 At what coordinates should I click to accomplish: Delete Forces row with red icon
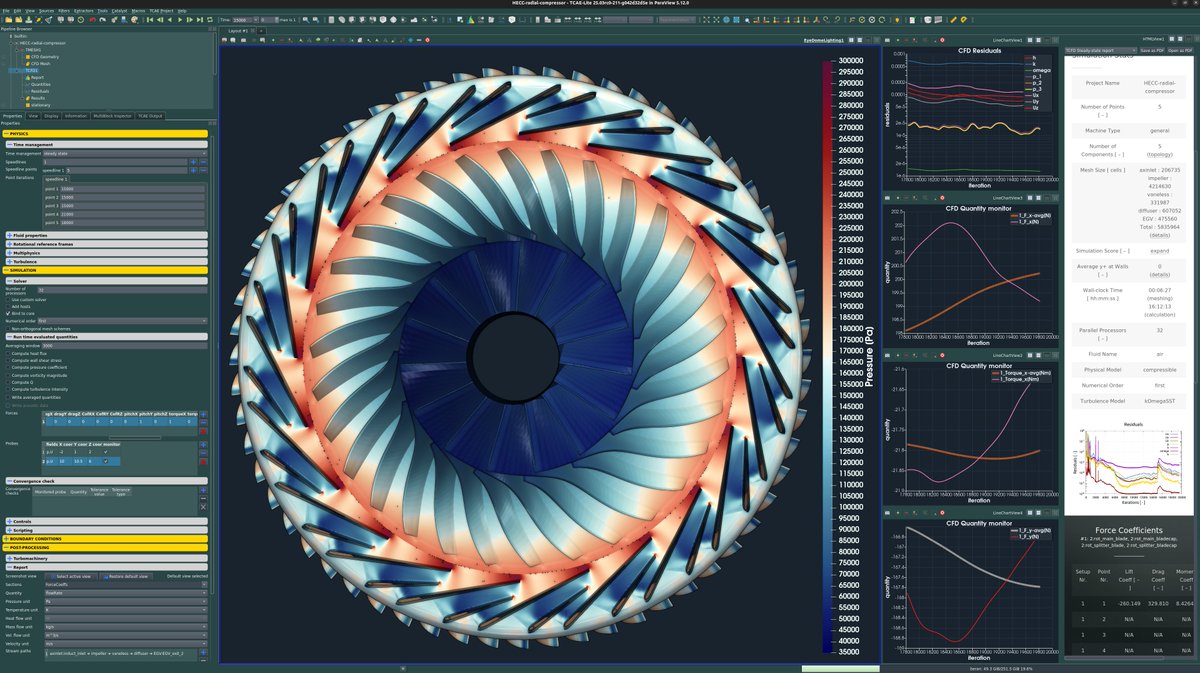pyautogui.click(x=203, y=431)
